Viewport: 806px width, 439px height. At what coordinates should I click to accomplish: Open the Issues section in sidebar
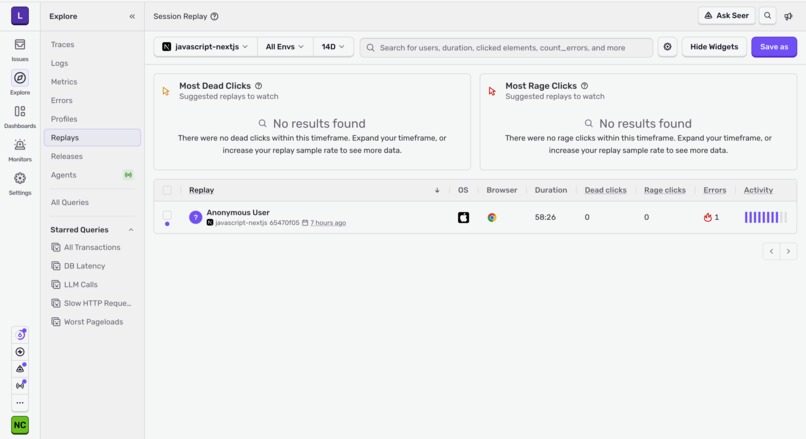click(x=20, y=49)
